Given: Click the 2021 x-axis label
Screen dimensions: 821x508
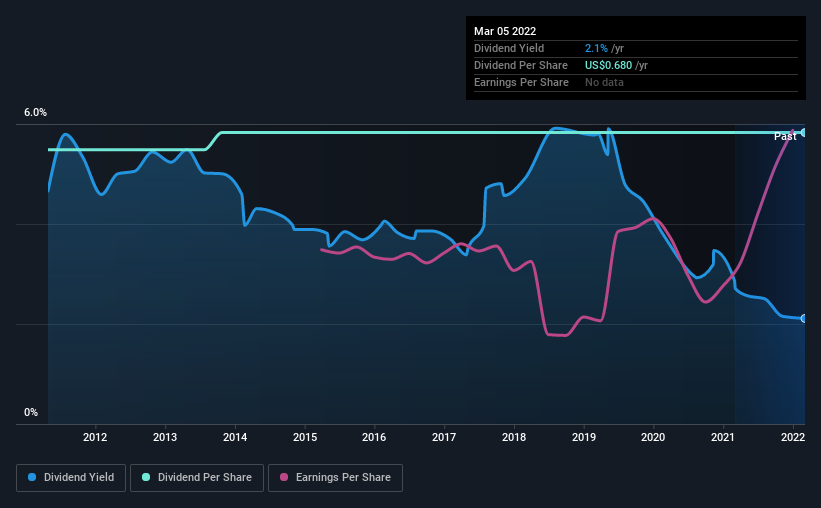Looking at the screenshot, I should pos(723,437).
